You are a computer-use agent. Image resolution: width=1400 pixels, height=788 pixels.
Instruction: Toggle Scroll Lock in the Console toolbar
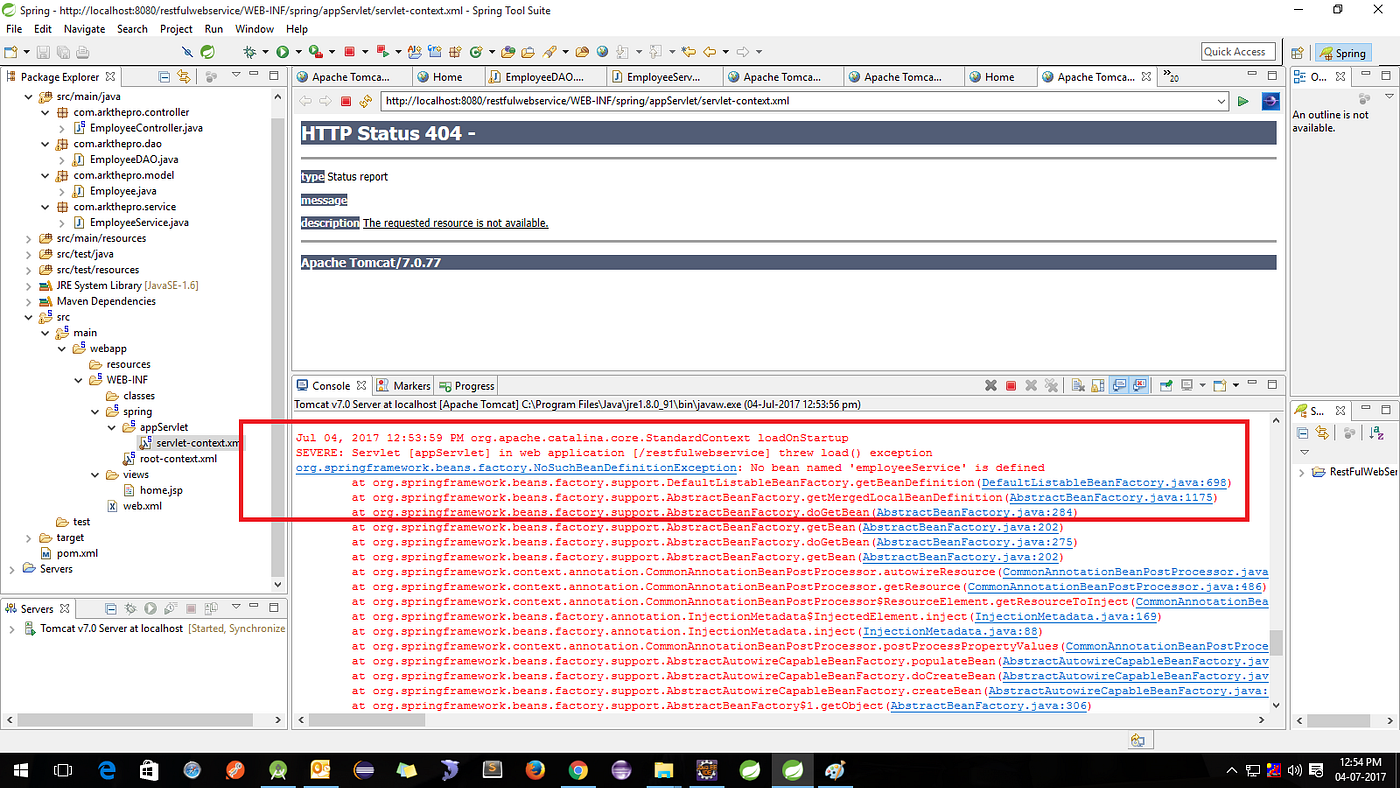pos(1098,386)
